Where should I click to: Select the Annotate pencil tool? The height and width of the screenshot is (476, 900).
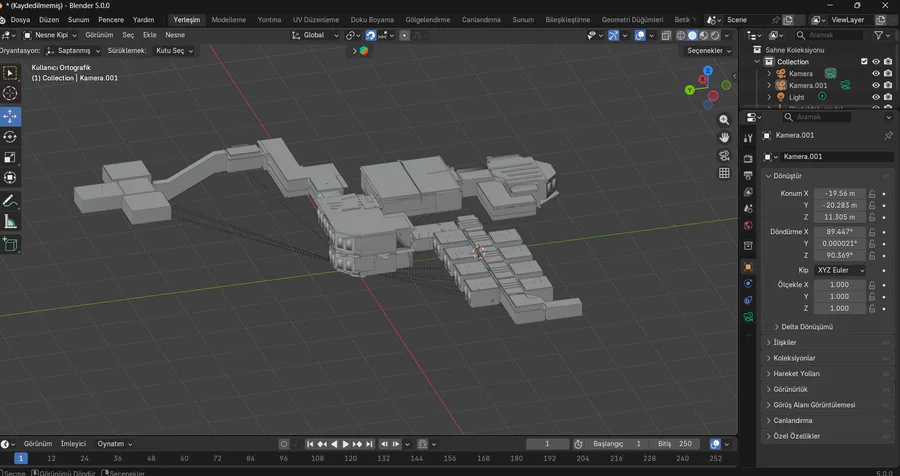10,201
